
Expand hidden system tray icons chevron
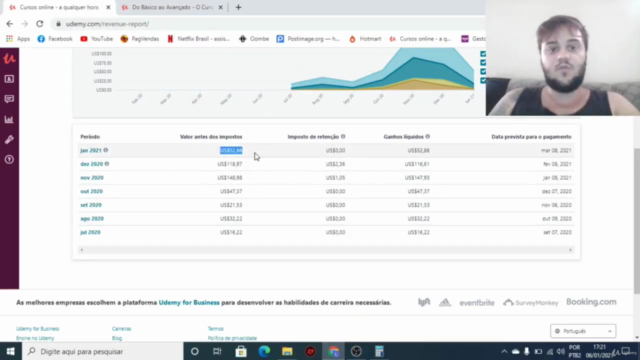504,351
